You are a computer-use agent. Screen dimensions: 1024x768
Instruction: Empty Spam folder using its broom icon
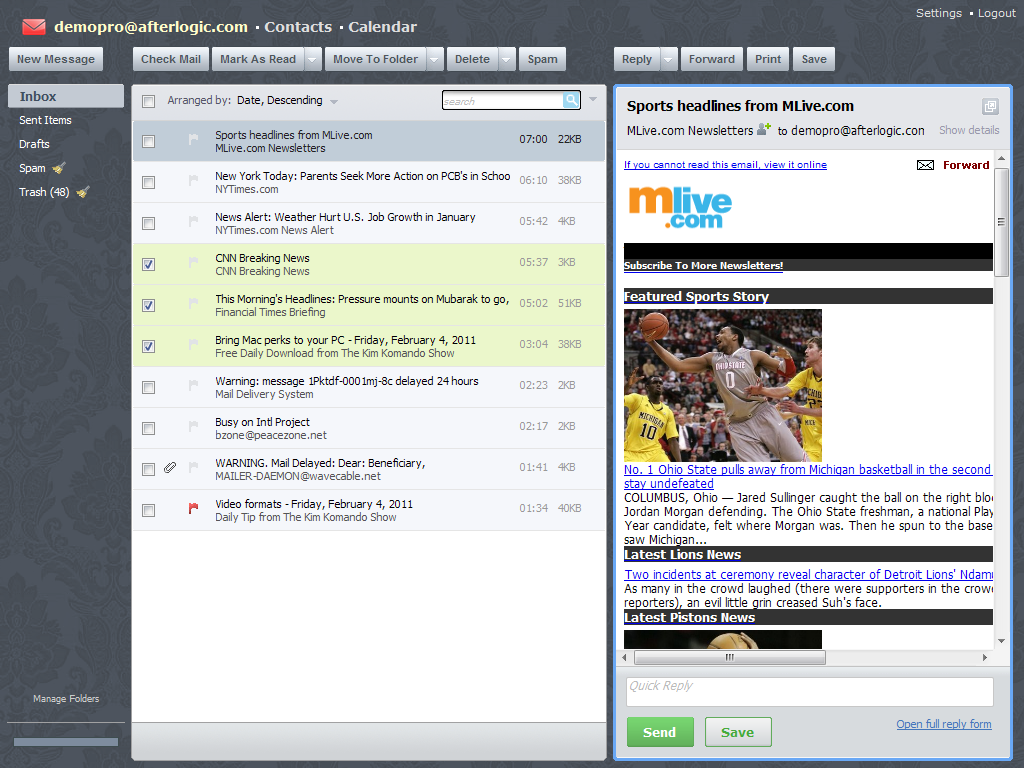tap(59, 168)
